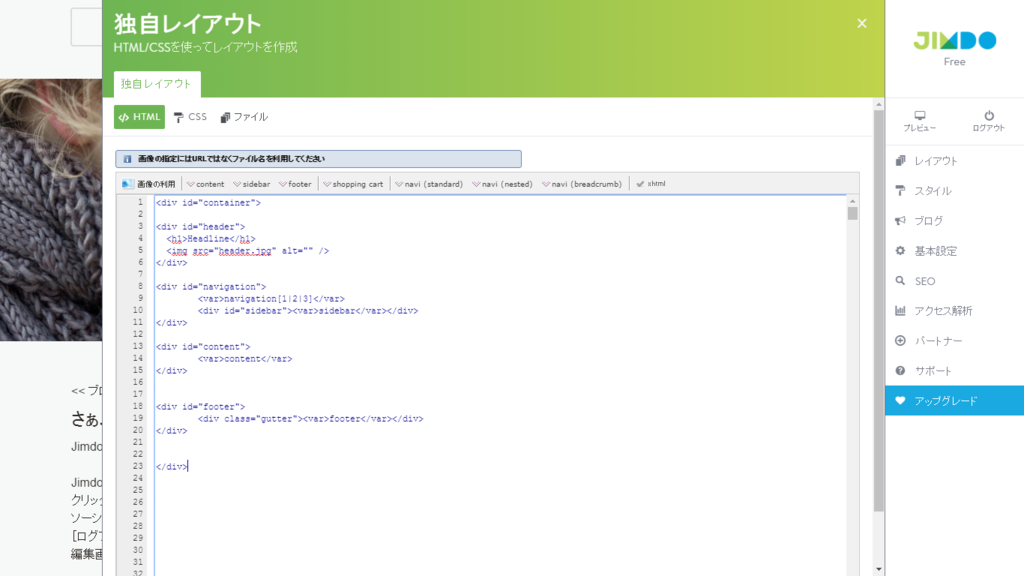This screenshot has width=1024, height=576.
Task: Click the <h1>Headline</h1> code line
Action: 211,239
